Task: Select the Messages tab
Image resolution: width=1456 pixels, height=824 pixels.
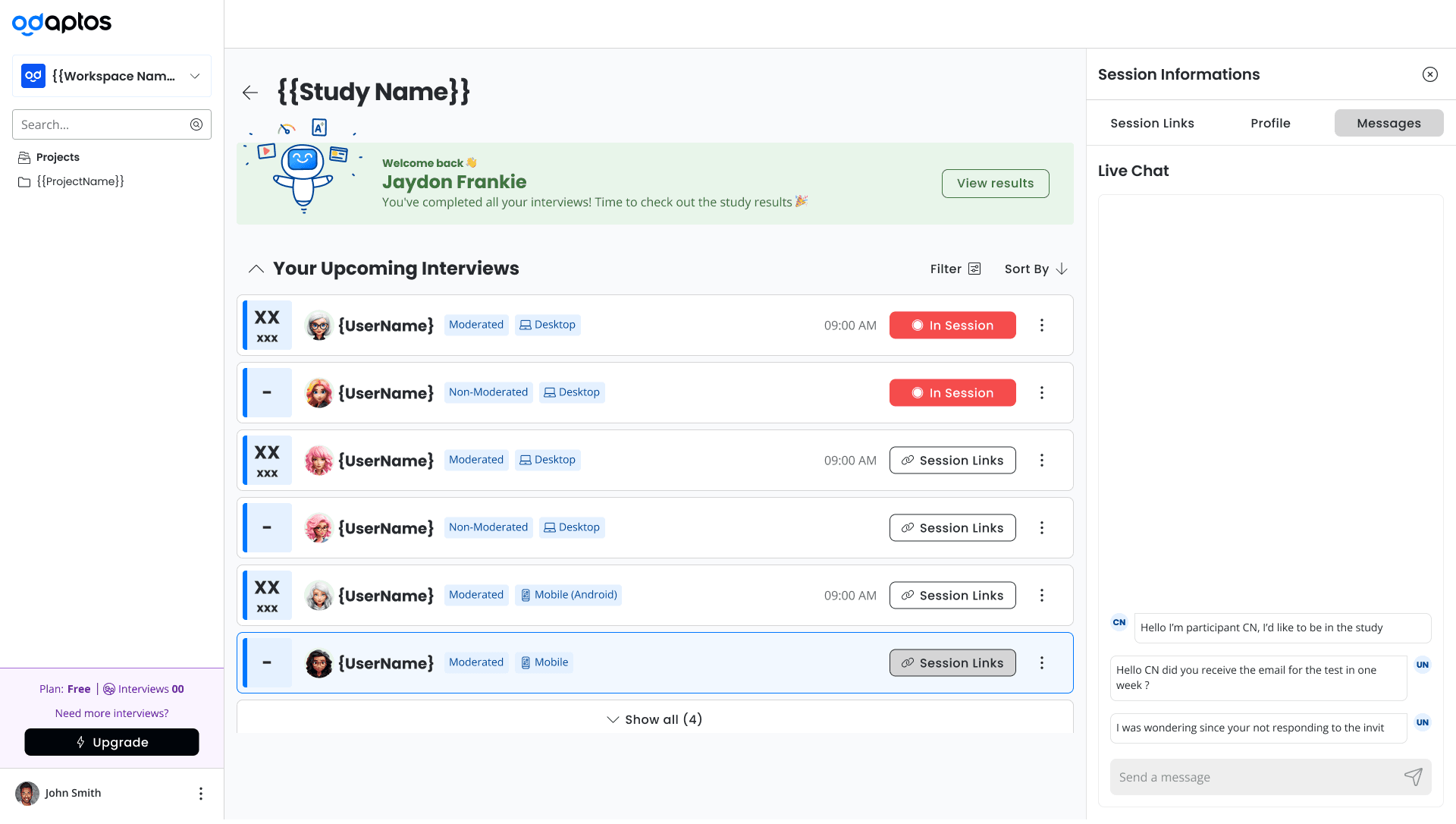Action: point(1389,123)
